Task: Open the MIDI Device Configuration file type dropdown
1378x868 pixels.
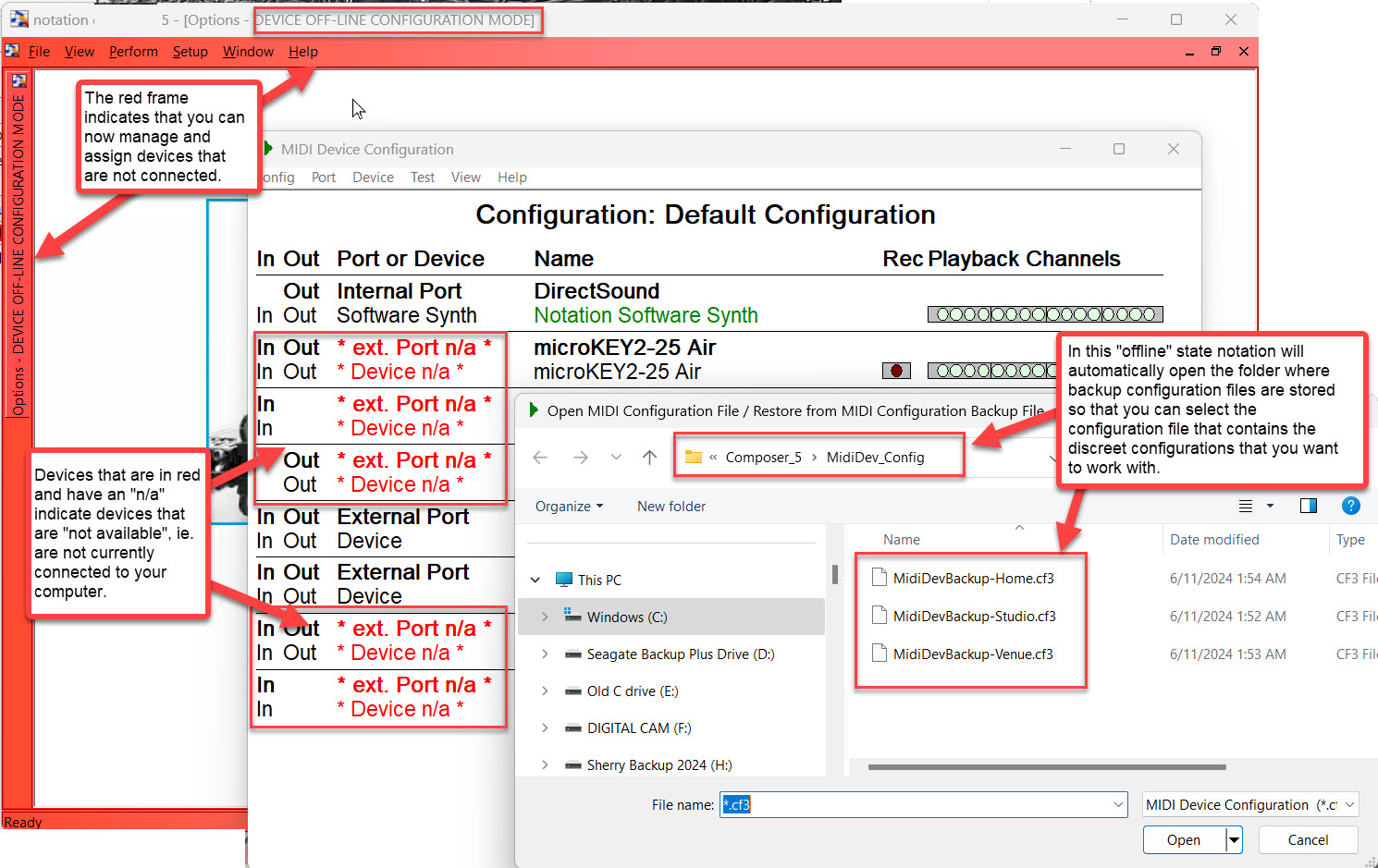Action: click(1249, 804)
